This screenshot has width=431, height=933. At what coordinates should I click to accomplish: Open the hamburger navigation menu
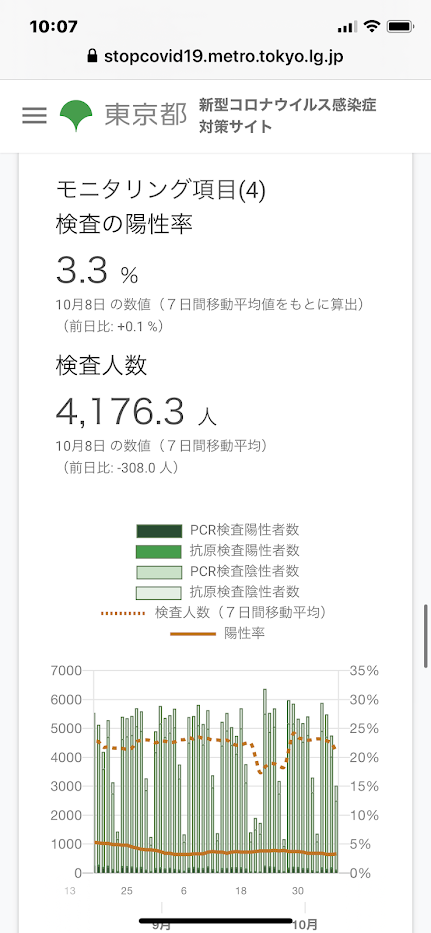pos(34,115)
